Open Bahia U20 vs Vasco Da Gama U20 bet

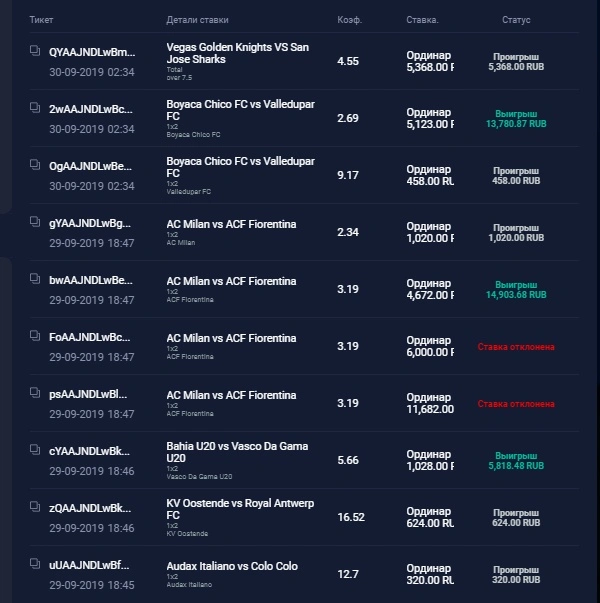(237, 452)
